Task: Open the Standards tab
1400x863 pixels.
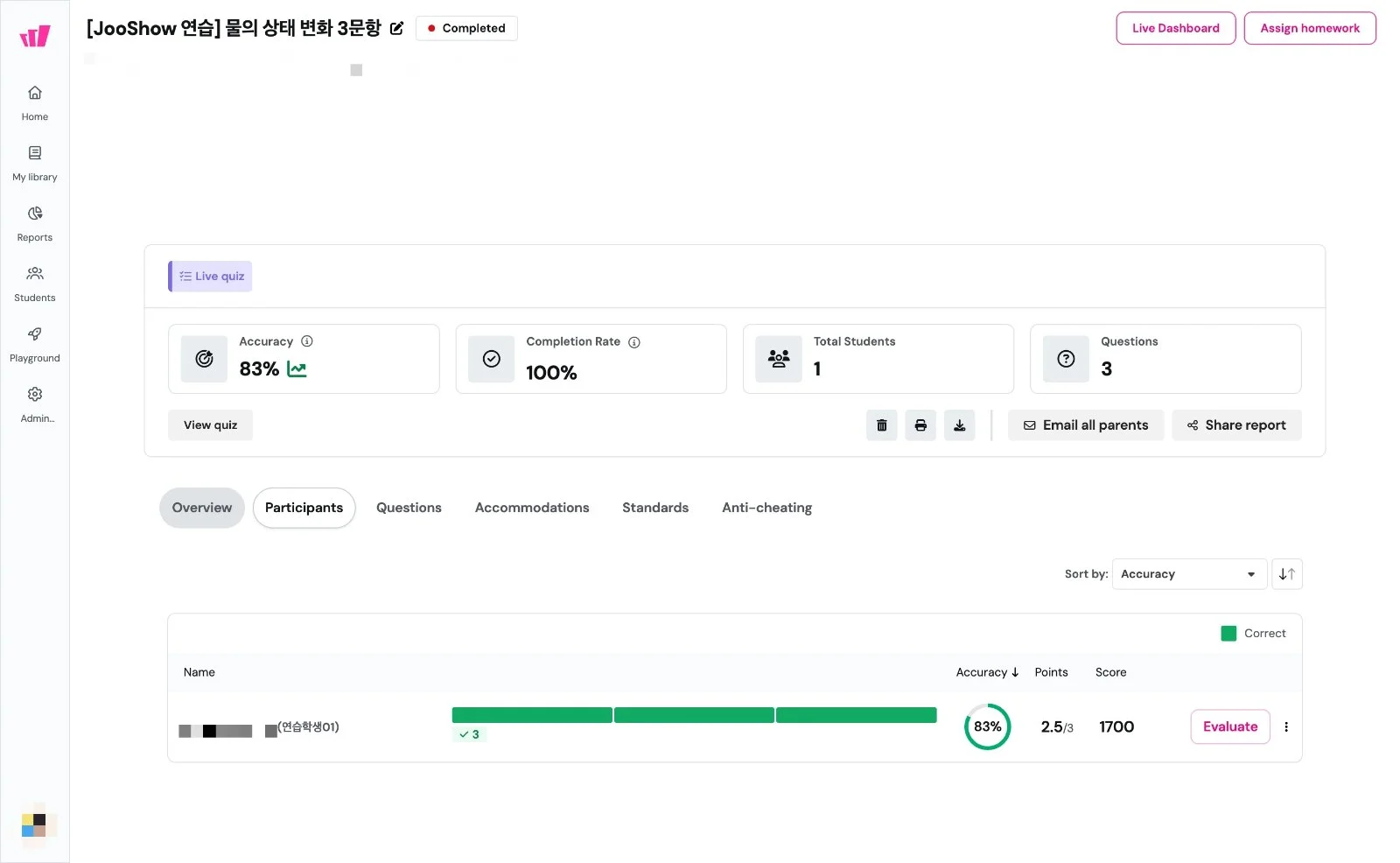Action: (655, 508)
